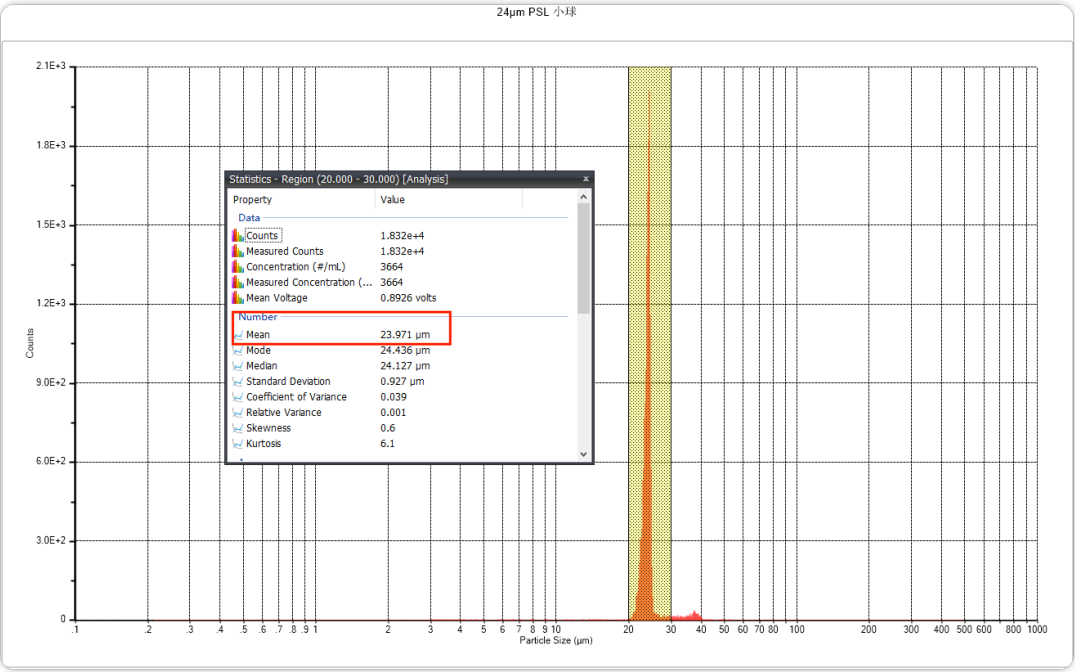This screenshot has height=672, width=1075.
Task: Click the small red peak near 40 µm
Action: [x=694, y=615]
